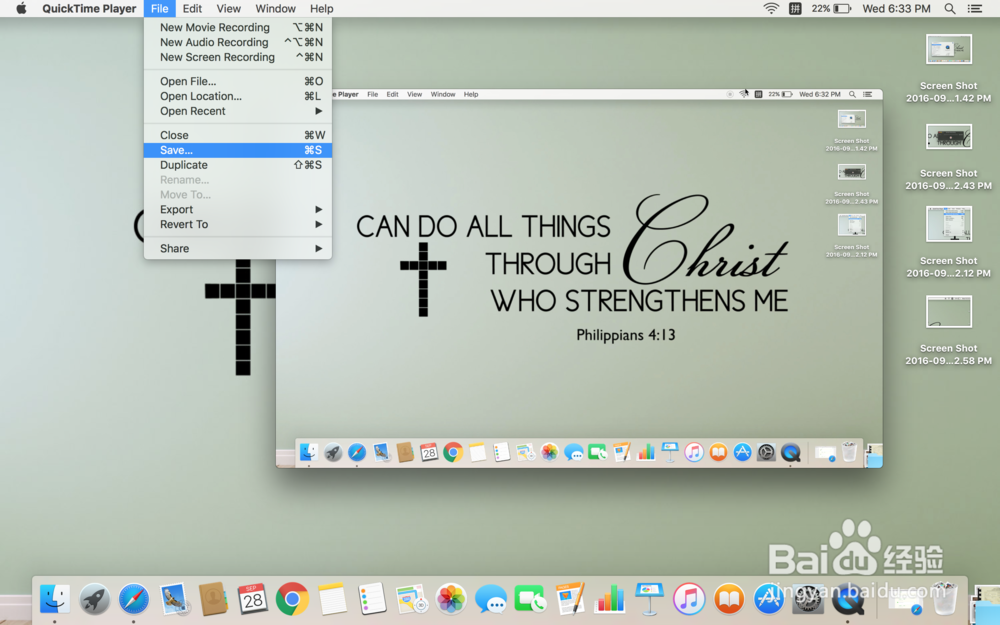Open Pages document icon in Dock
1000x625 pixels.
pos(570,599)
